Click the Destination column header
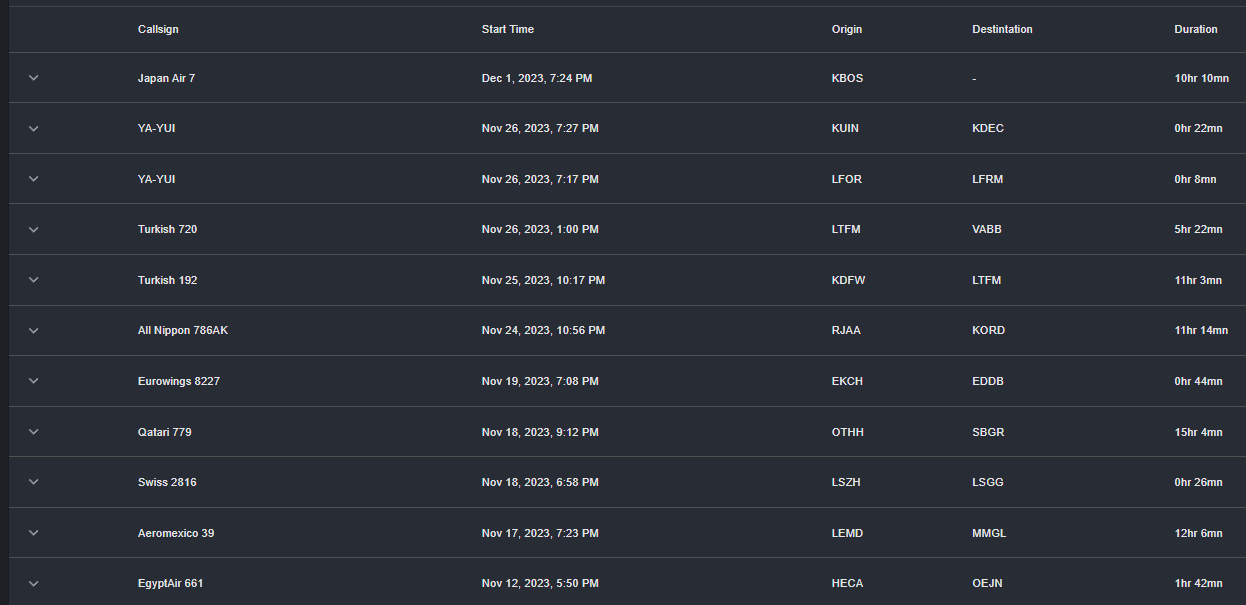 point(1002,29)
